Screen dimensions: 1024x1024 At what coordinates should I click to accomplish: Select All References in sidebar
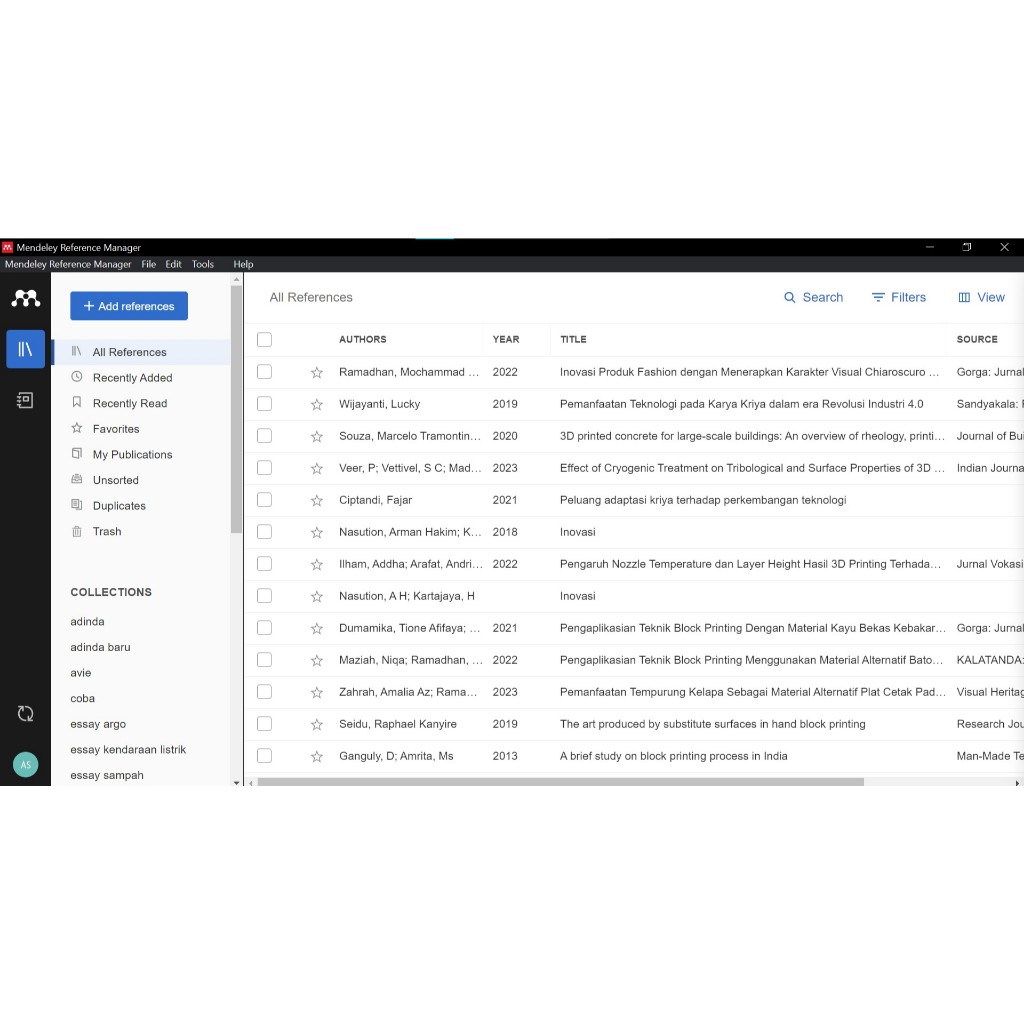(141, 352)
